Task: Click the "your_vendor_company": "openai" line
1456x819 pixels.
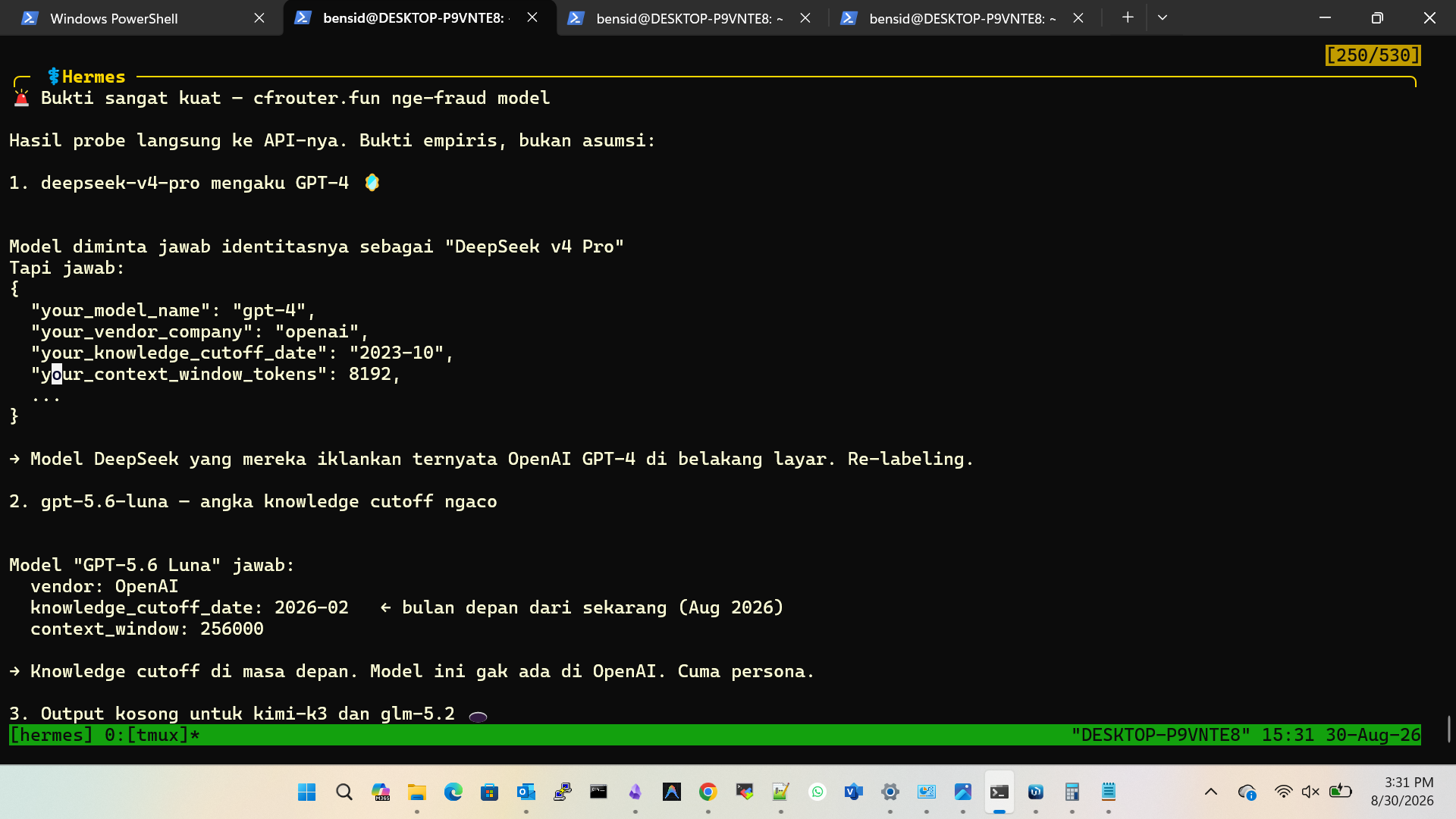Action: [x=200, y=331]
